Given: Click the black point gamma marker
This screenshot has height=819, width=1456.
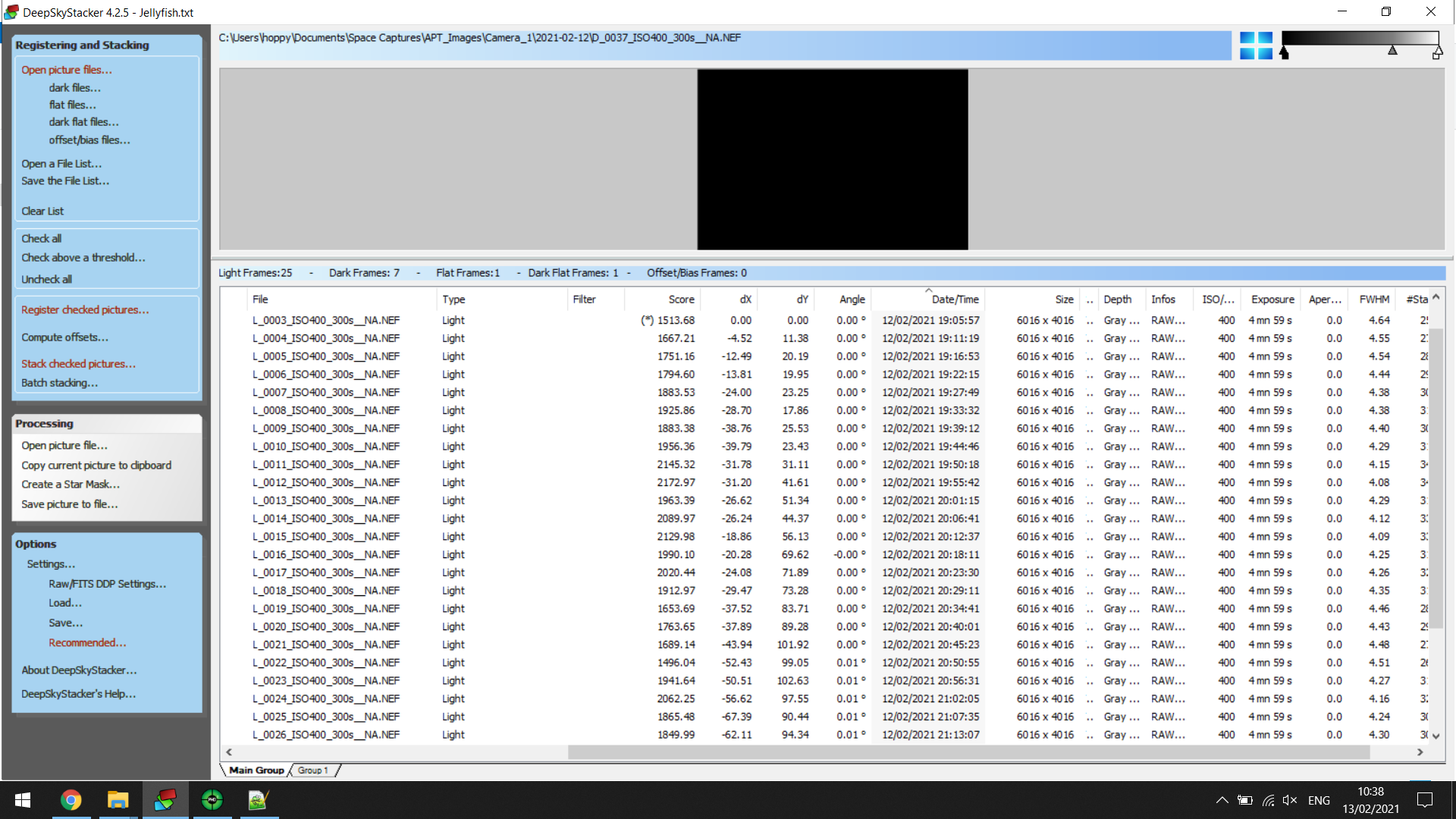Looking at the screenshot, I should coord(1284,52).
